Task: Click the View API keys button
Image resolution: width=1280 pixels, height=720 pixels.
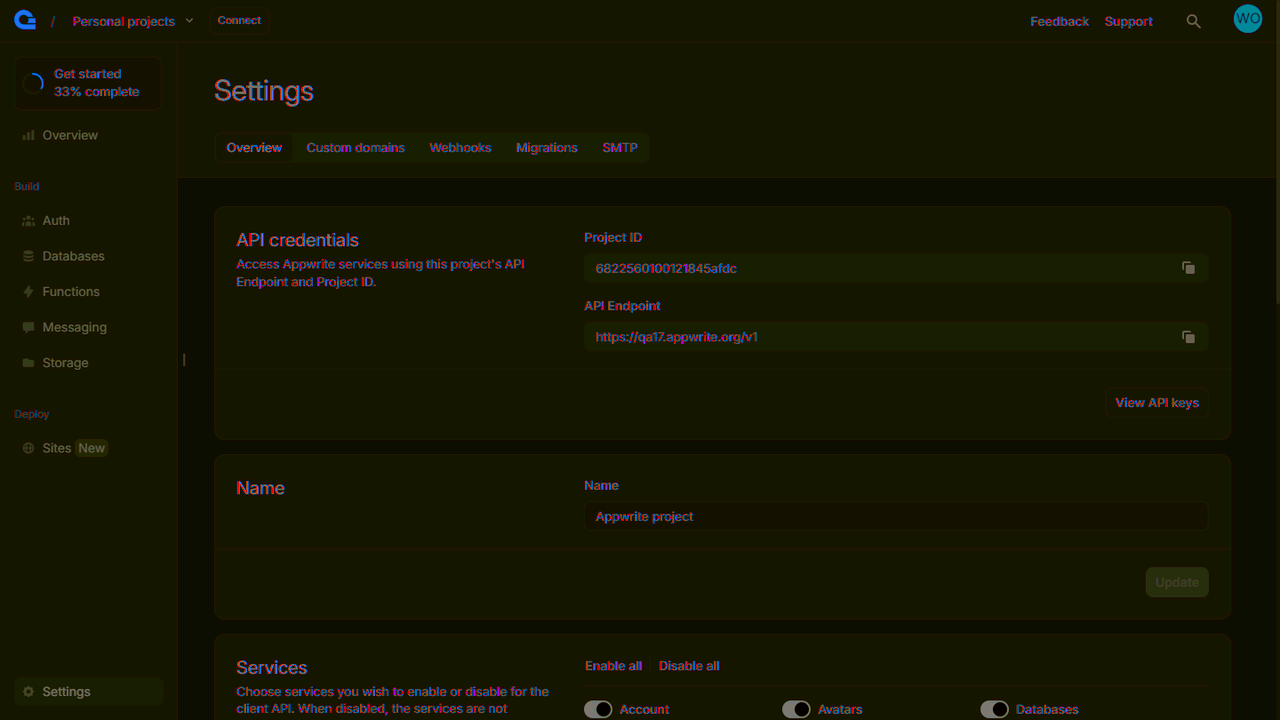Action: tap(1156, 402)
